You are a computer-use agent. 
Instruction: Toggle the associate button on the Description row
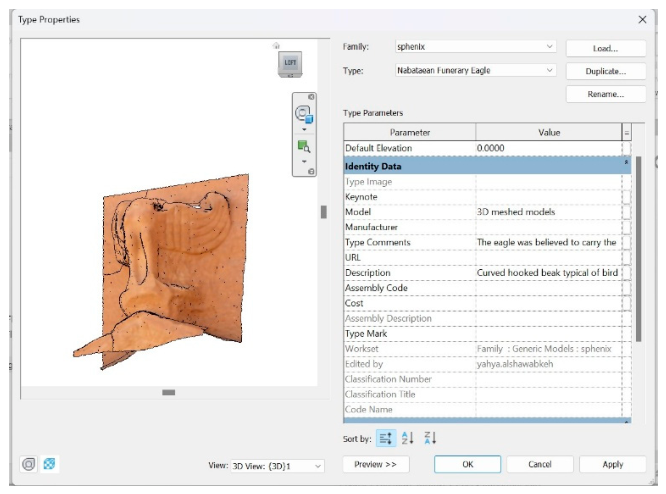[x=626, y=273]
